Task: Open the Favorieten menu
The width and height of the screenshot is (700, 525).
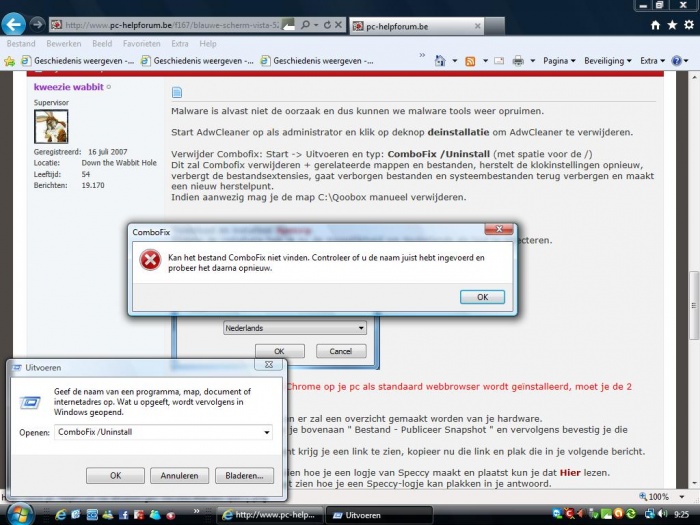Action: [142, 44]
